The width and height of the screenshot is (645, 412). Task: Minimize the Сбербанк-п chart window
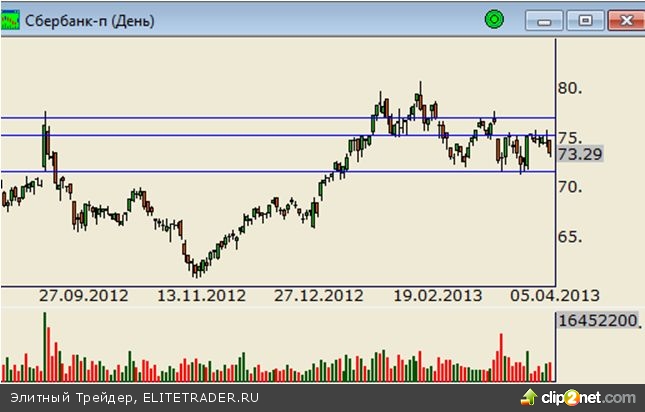tap(546, 19)
